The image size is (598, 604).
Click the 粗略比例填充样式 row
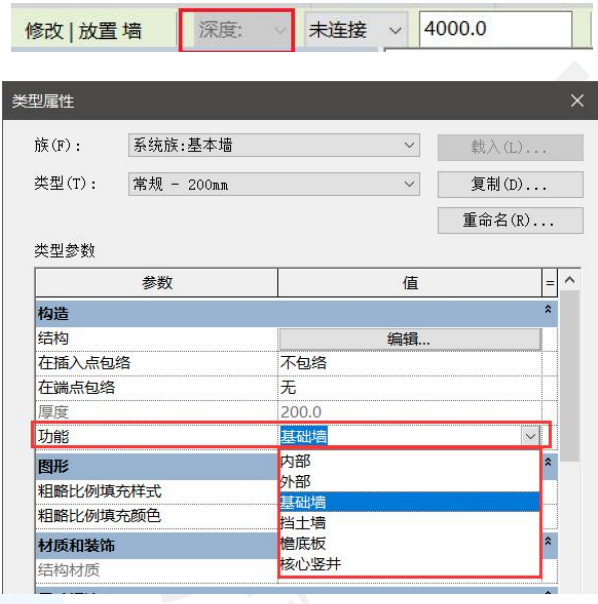tap(156, 492)
